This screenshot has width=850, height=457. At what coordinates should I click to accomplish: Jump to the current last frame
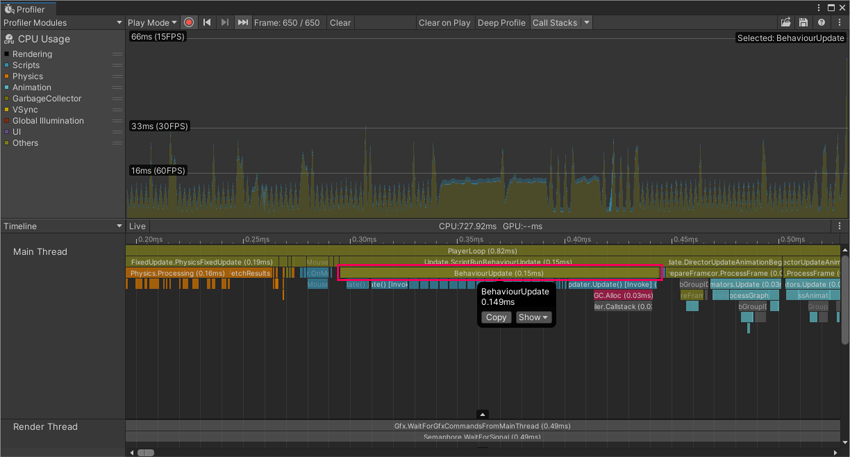[x=242, y=22]
